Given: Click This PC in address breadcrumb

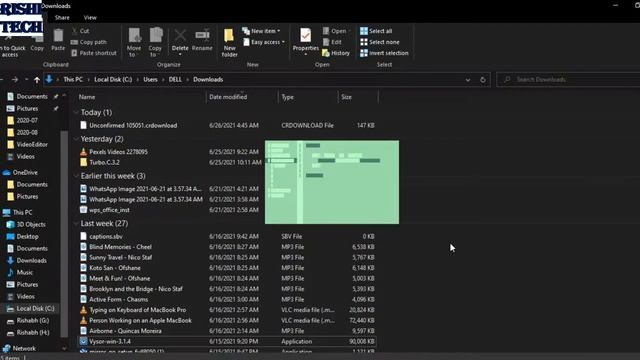Looking at the screenshot, I should (x=73, y=80).
